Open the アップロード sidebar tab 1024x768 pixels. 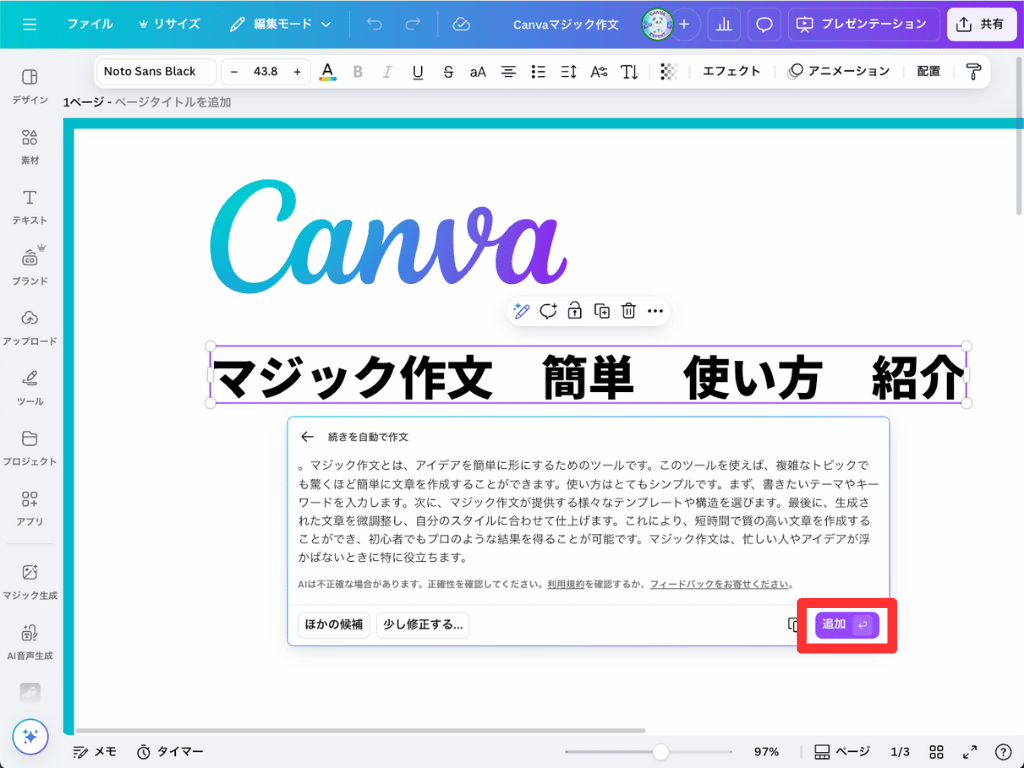pyautogui.click(x=30, y=327)
